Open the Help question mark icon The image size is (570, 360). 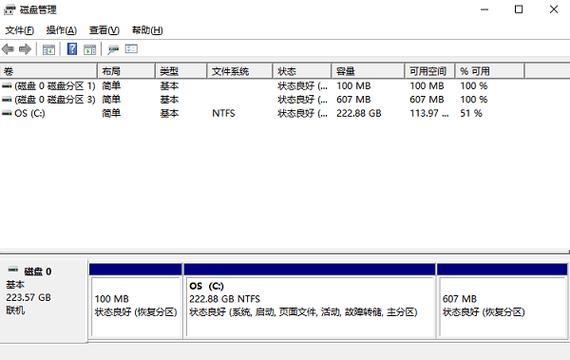[72, 49]
